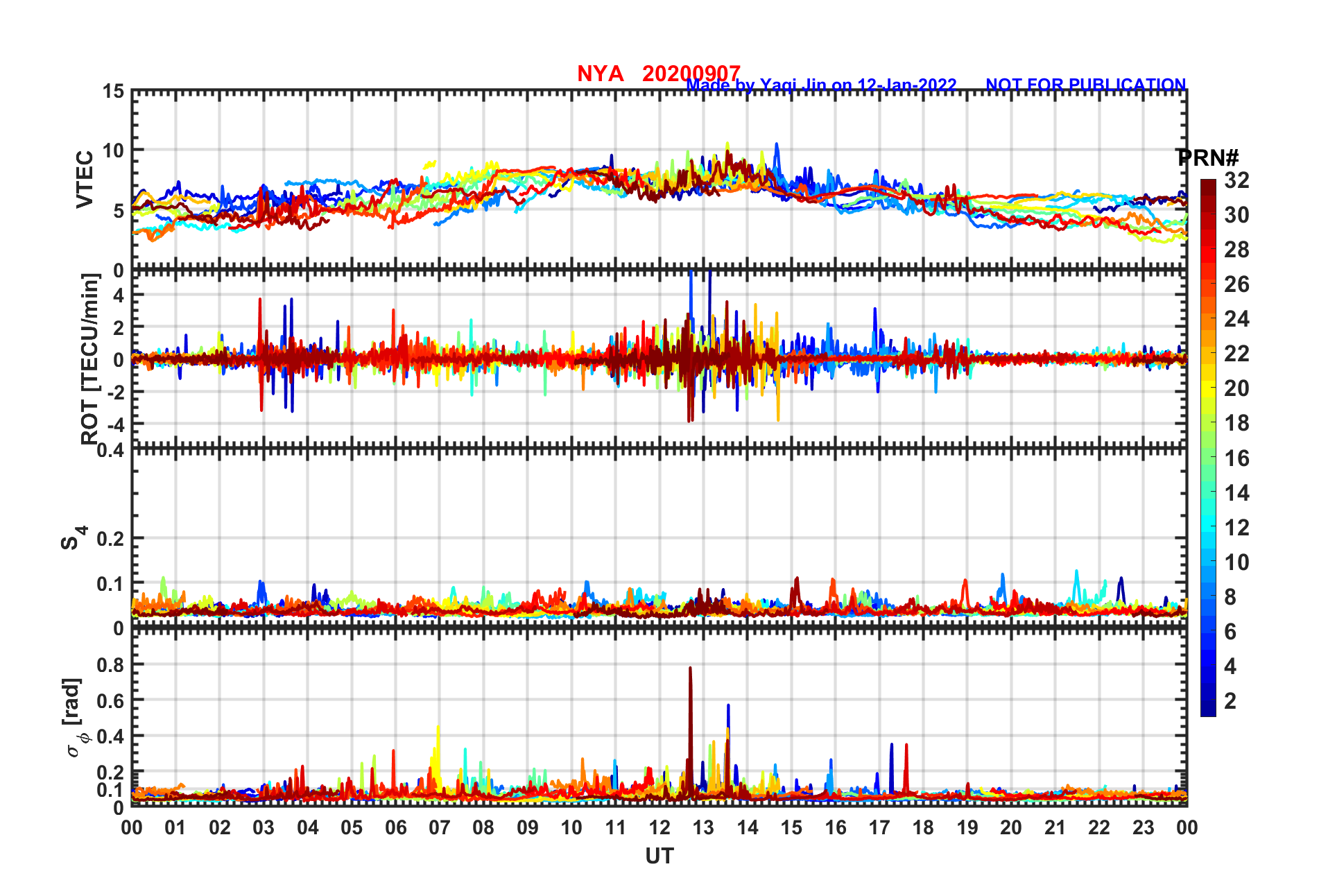The height and width of the screenshot is (896, 1319).
Task: Click sigma phi axis tick value 0.8
Action: click(x=110, y=665)
